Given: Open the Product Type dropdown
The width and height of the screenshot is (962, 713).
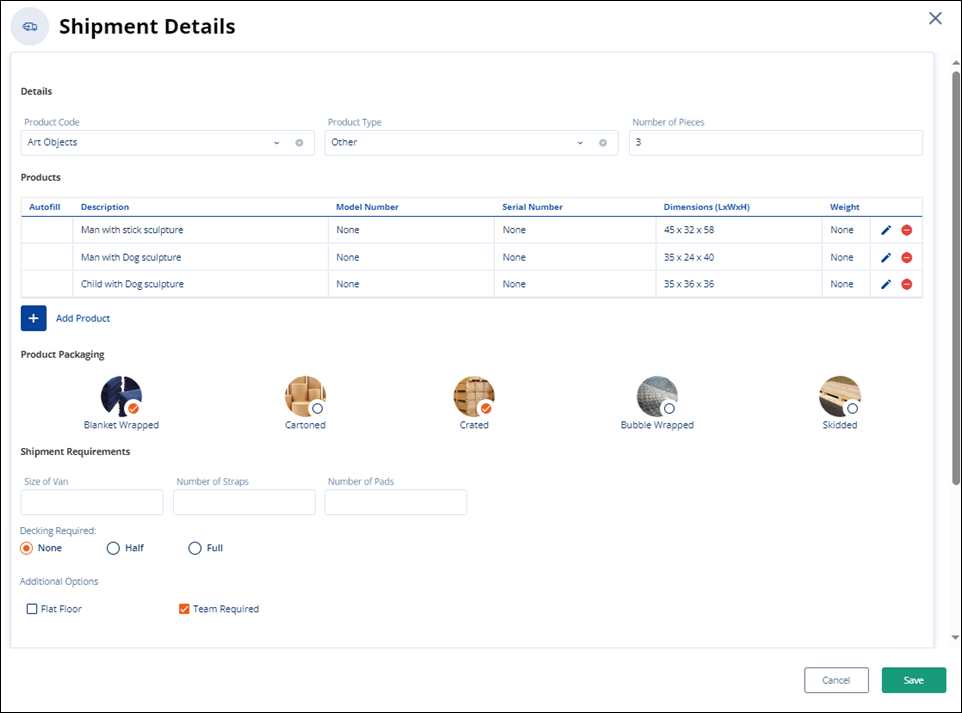Looking at the screenshot, I should pos(580,143).
